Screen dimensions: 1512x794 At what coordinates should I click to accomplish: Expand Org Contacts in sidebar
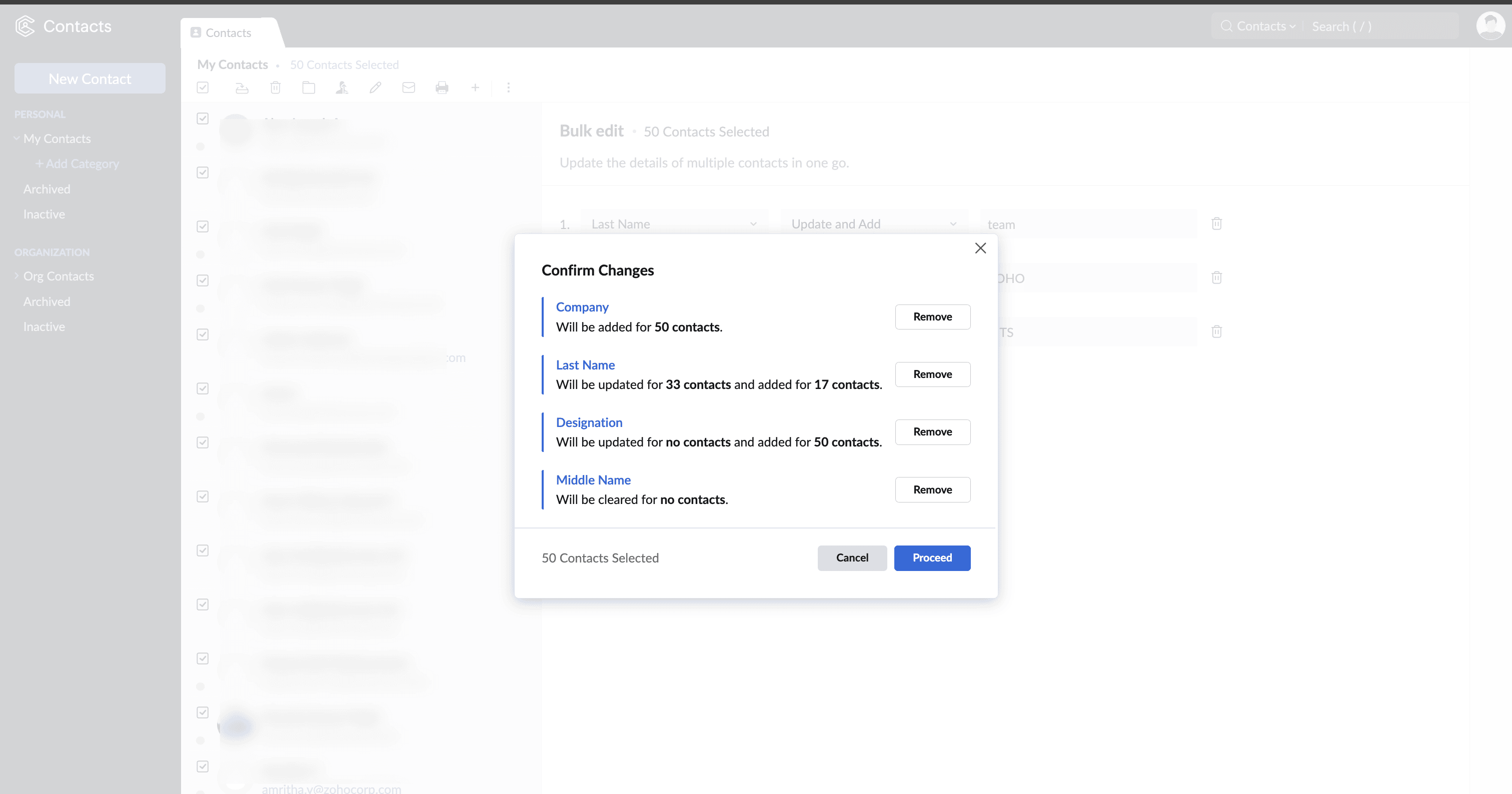pyautogui.click(x=17, y=276)
